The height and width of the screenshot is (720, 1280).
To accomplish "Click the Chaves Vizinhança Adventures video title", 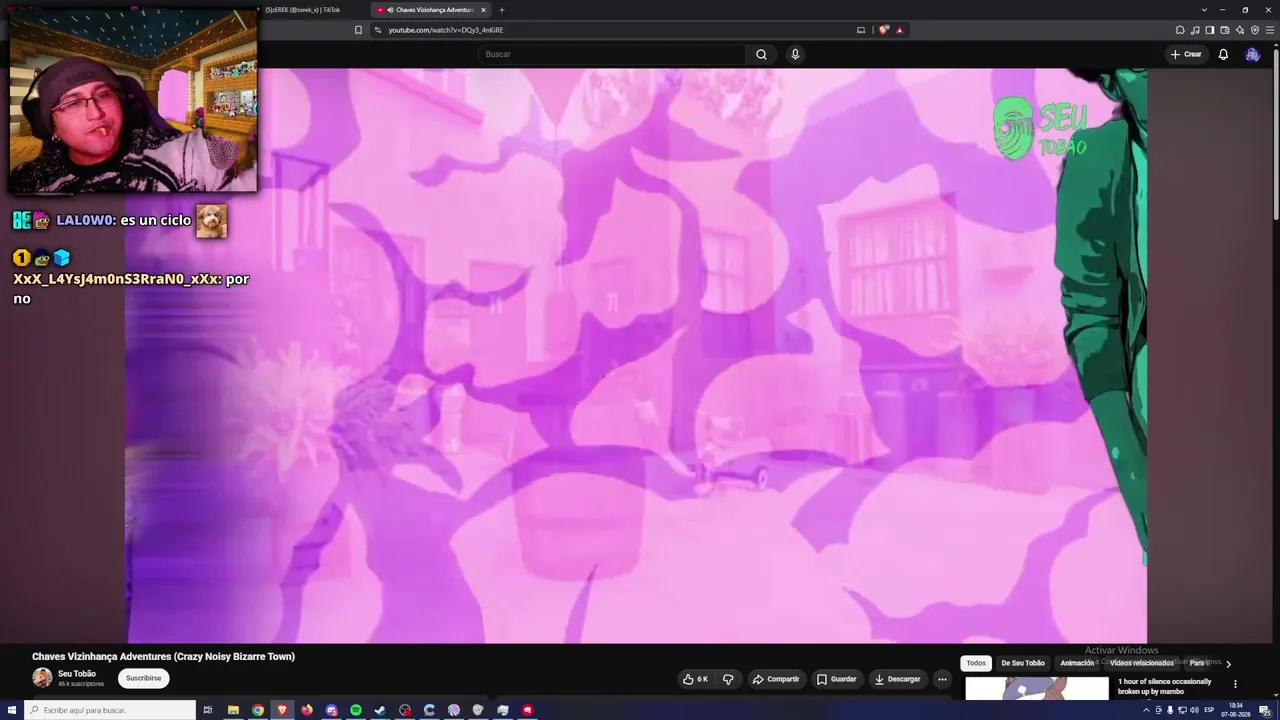I will [x=163, y=657].
